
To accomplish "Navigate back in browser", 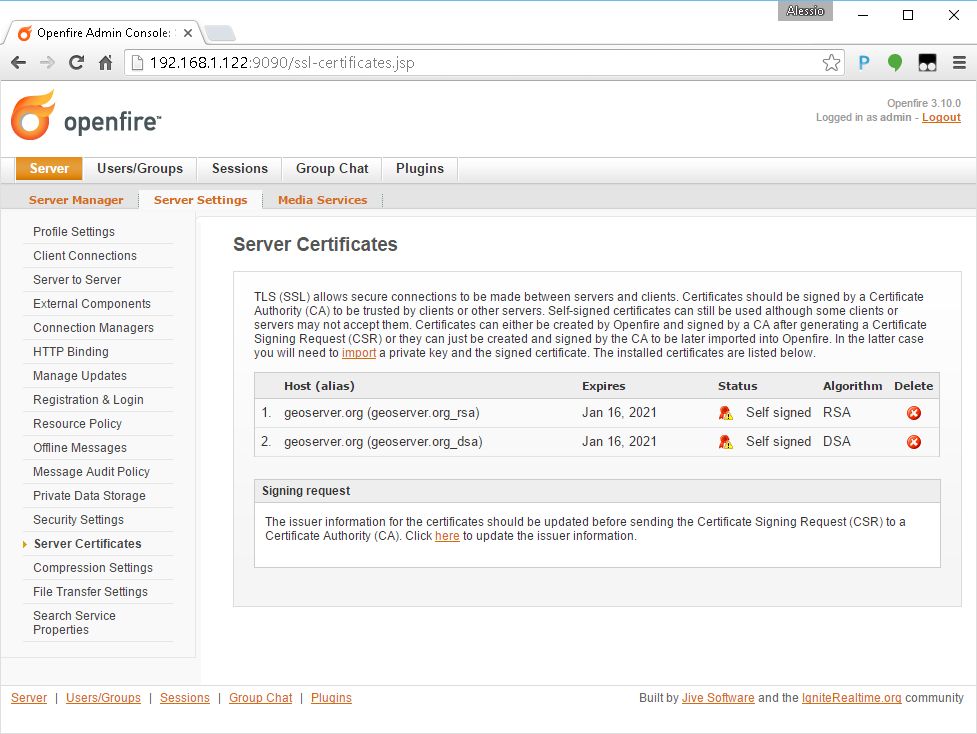I will (18, 63).
